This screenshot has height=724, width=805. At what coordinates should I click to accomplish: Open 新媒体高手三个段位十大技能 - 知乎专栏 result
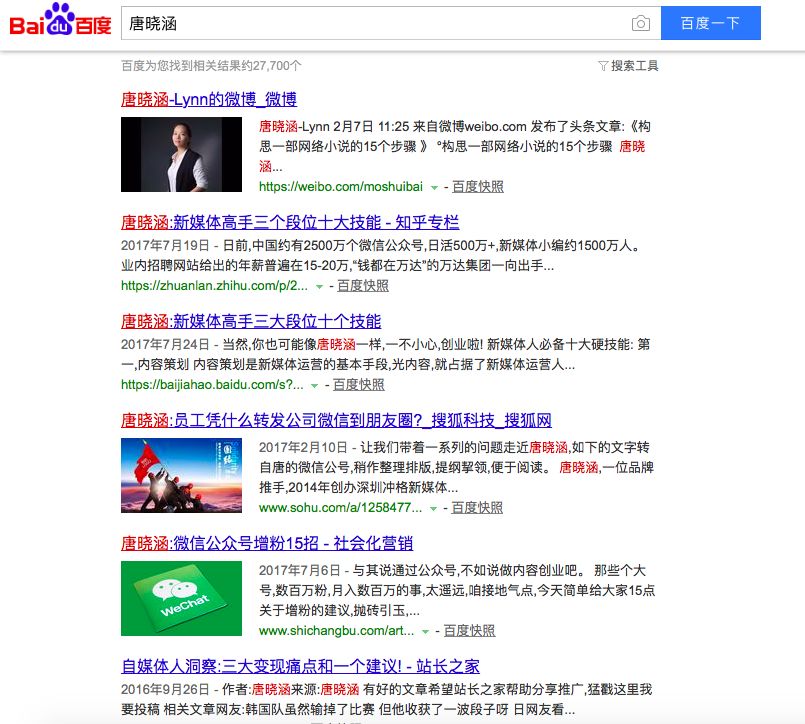click(x=290, y=222)
